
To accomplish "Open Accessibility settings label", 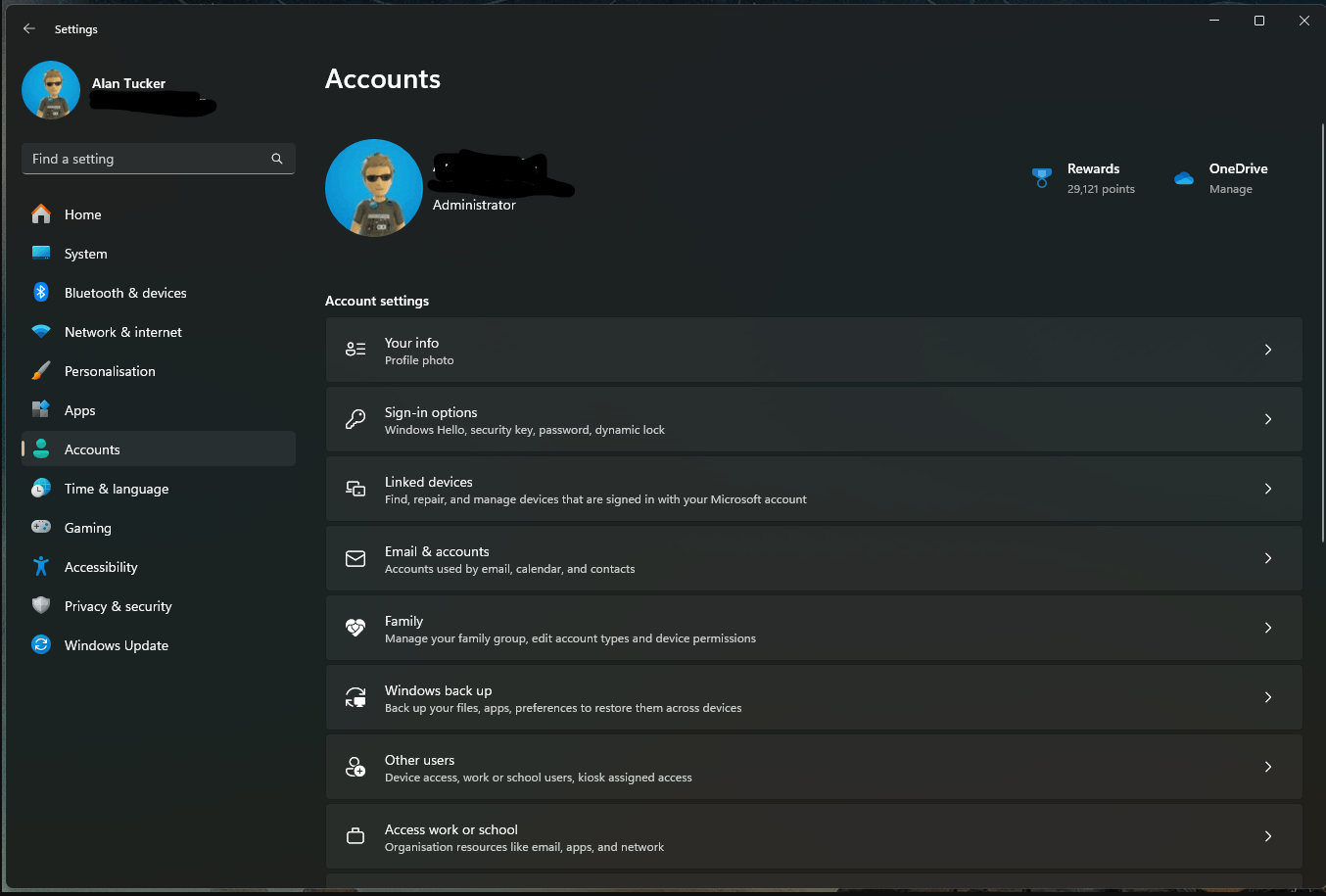I will pos(101,567).
